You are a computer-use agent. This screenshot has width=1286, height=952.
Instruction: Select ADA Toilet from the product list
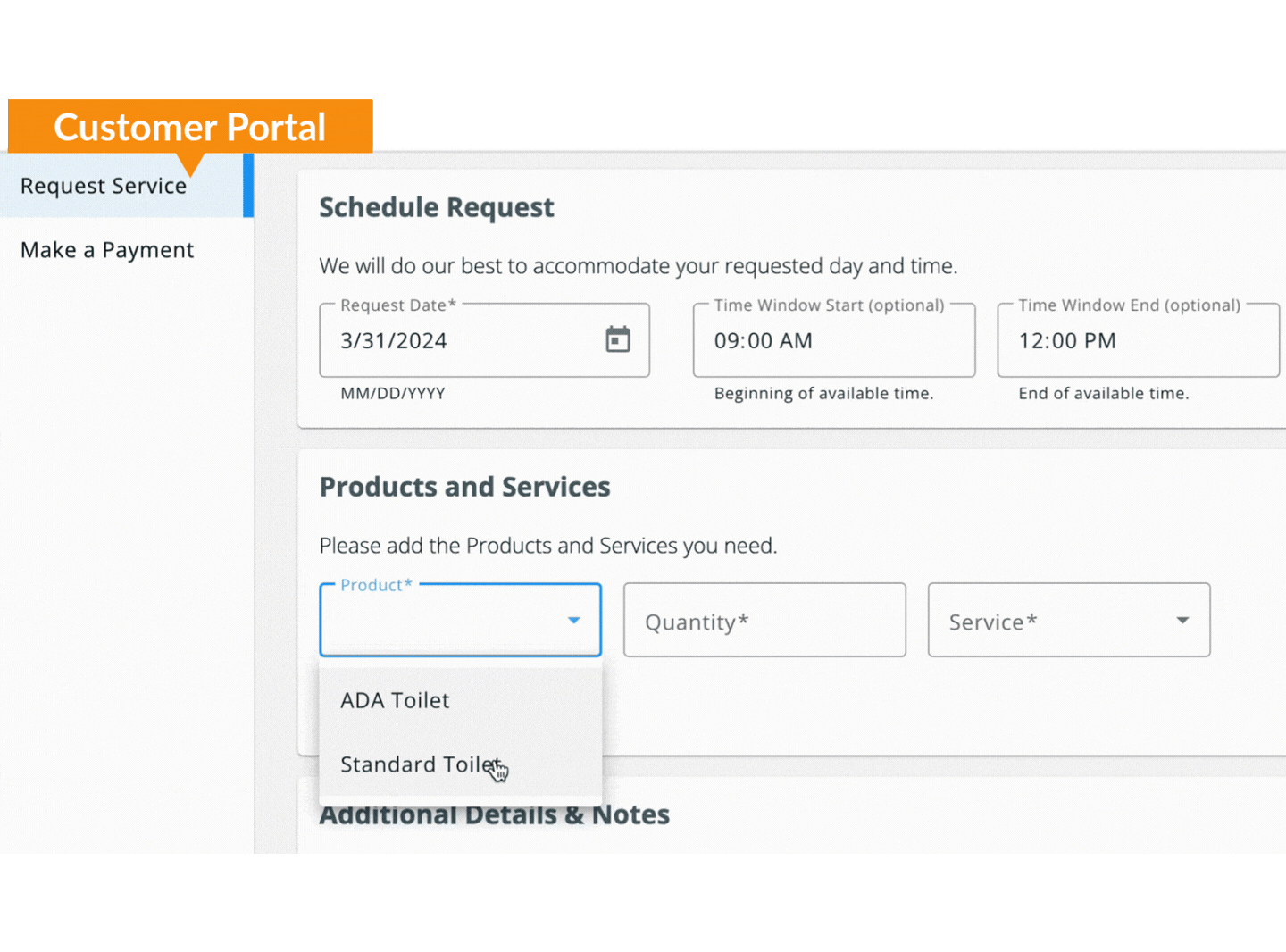point(395,701)
